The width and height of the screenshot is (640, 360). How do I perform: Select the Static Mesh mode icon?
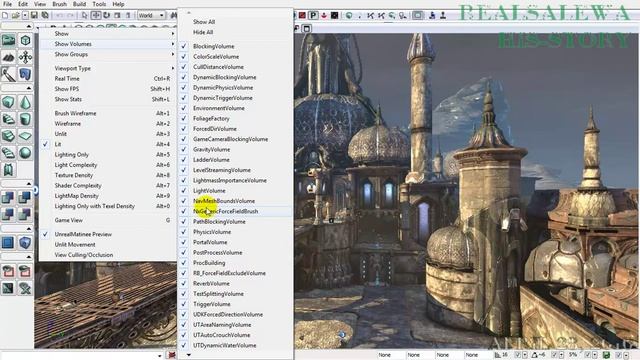25,74
